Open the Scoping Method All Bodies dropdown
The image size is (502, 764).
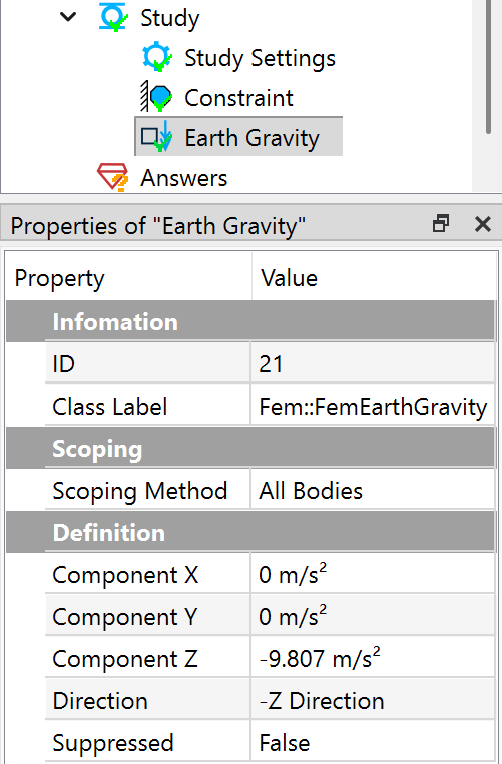pos(372,490)
